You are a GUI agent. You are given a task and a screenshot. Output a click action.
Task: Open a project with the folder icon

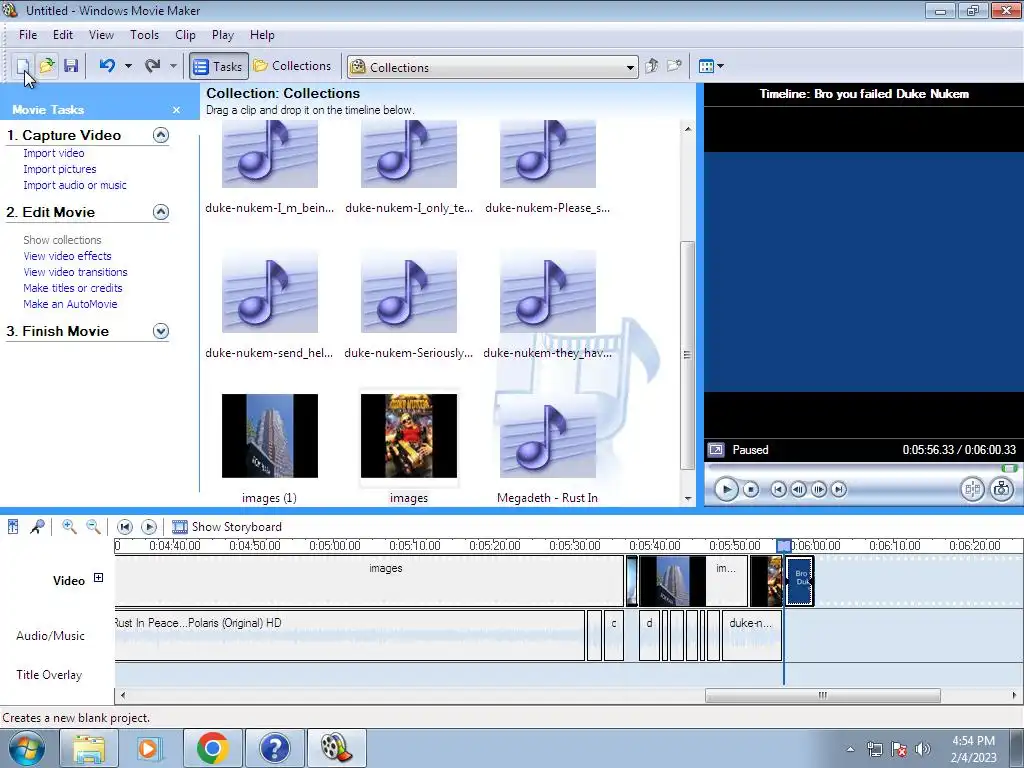(47, 66)
